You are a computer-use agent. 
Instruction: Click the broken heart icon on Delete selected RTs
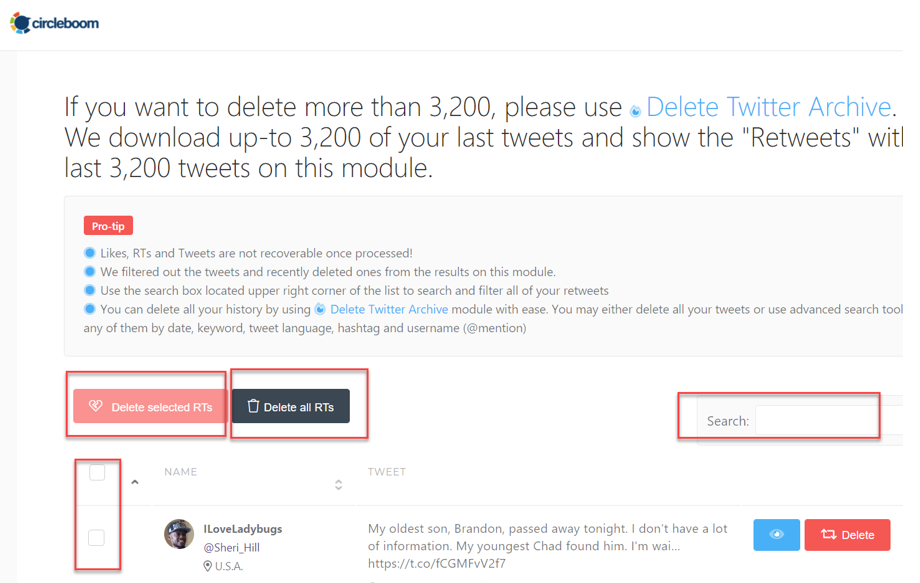96,406
